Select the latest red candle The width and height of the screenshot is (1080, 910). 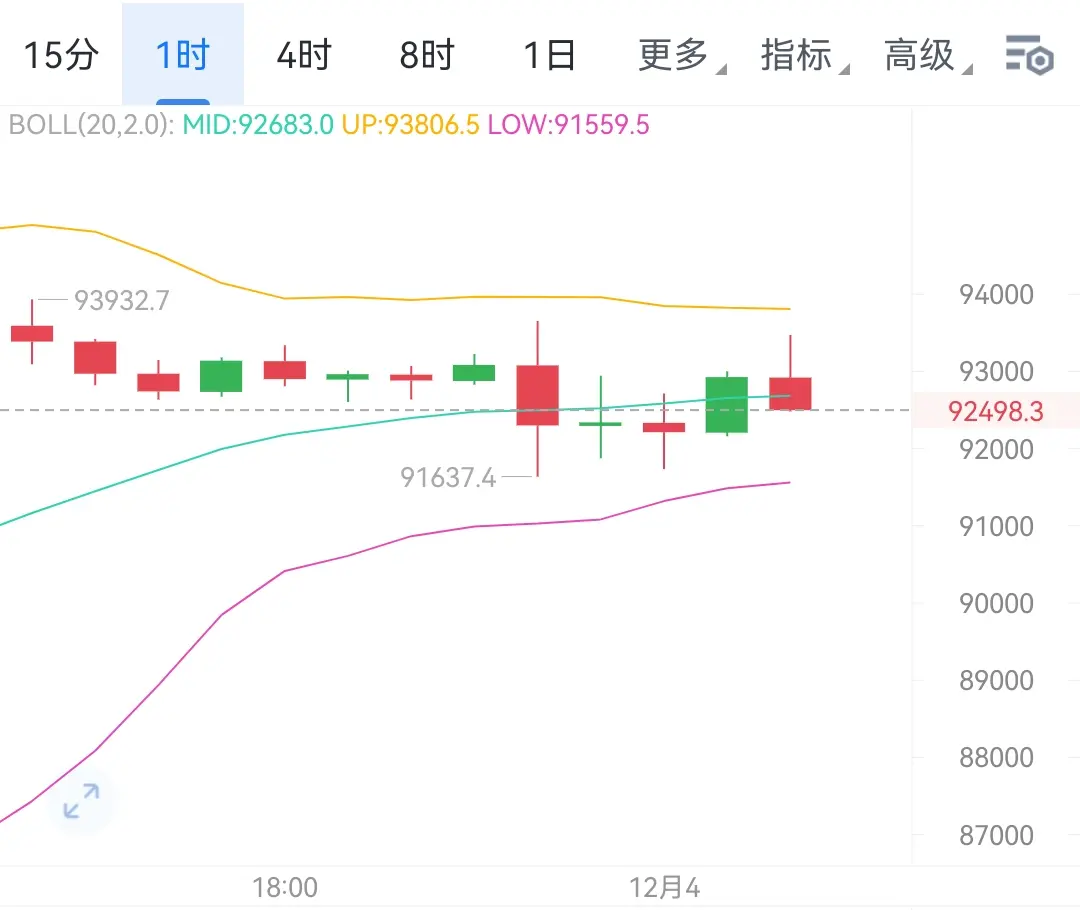(790, 393)
